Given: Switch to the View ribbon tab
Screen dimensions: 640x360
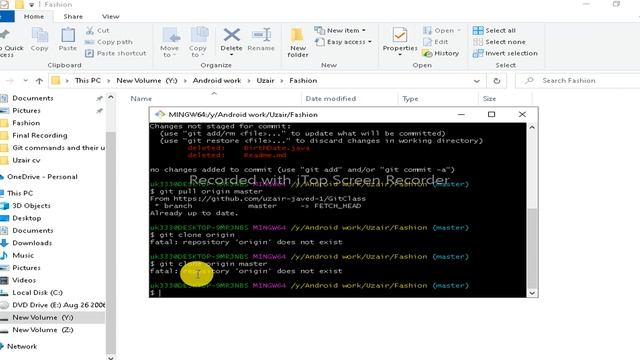Looking at the screenshot, I should (x=111, y=16).
